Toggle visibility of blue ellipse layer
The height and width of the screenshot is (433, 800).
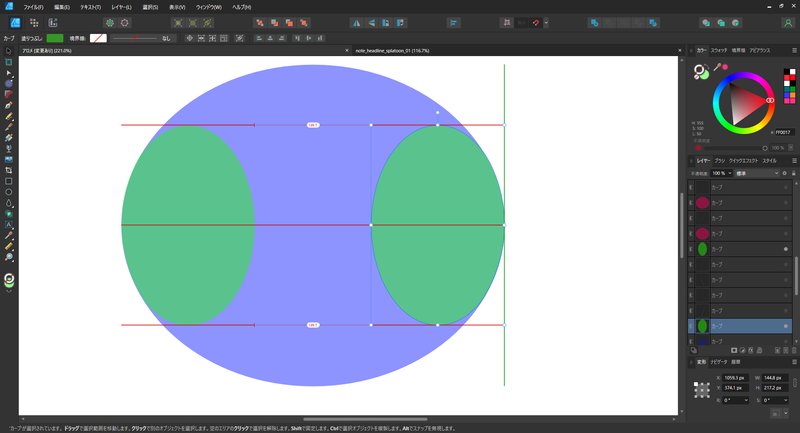click(x=786, y=341)
